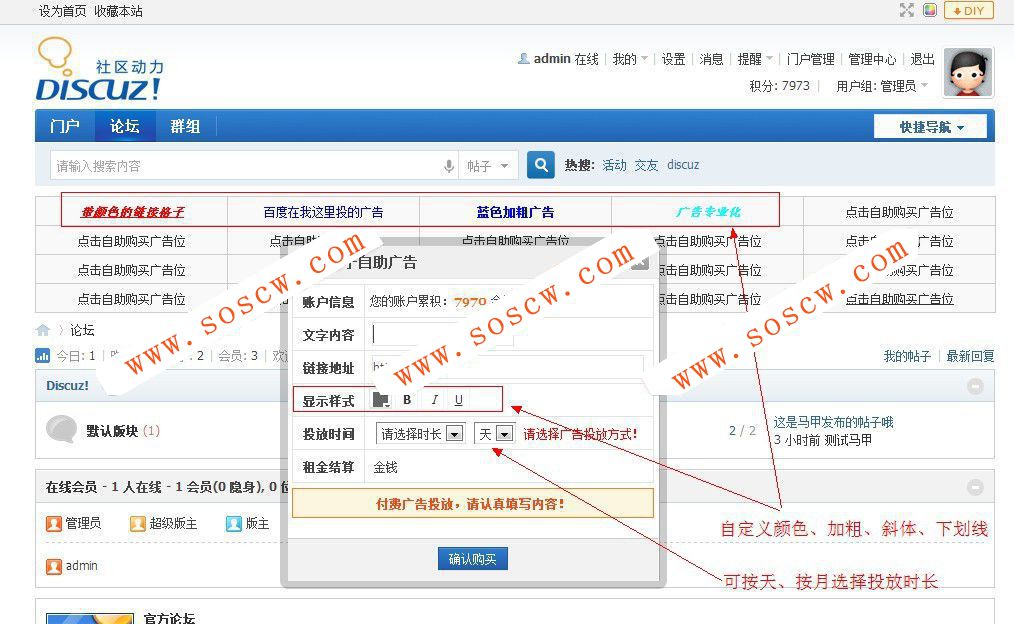Open the admin profile link
Image resolution: width=1014 pixels, height=624 pixels.
(x=552, y=59)
